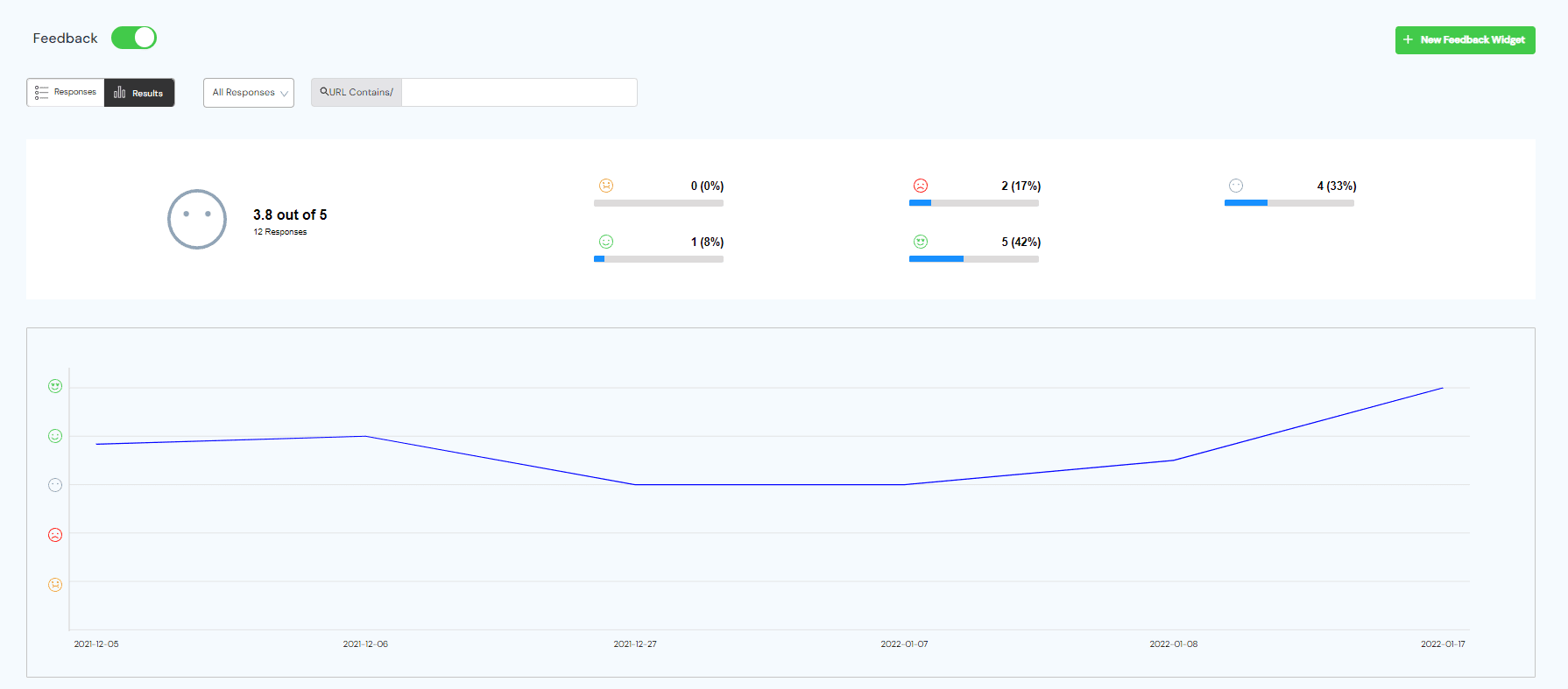Click the 2021-12-06 date label
This screenshot has height=689, width=1568.
click(365, 644)
